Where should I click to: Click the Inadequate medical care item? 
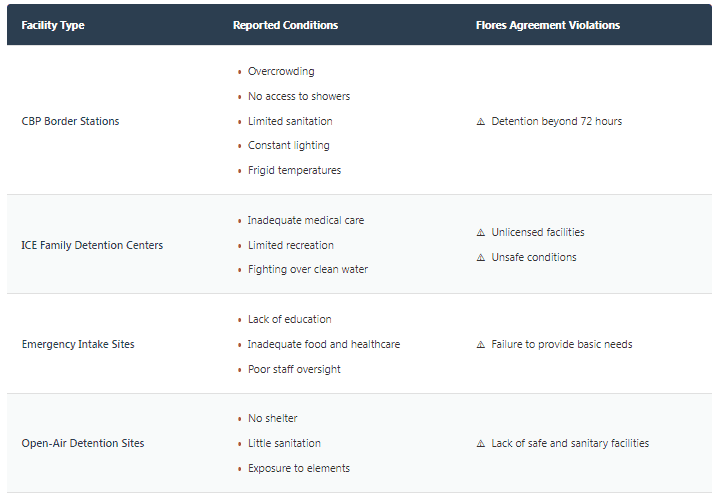pyautogui.click(x=305, y=221)
